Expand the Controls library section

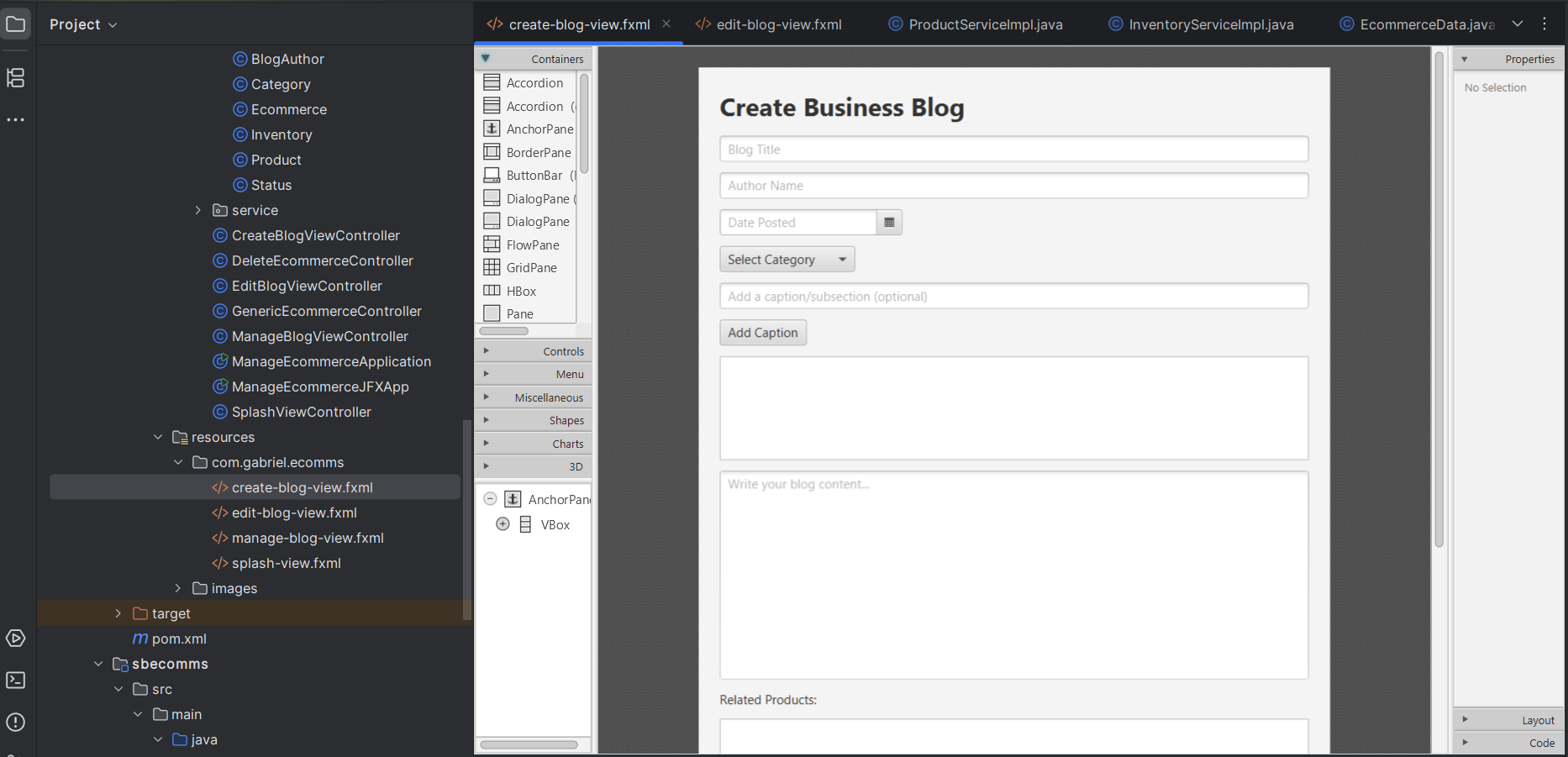point(534,351)
